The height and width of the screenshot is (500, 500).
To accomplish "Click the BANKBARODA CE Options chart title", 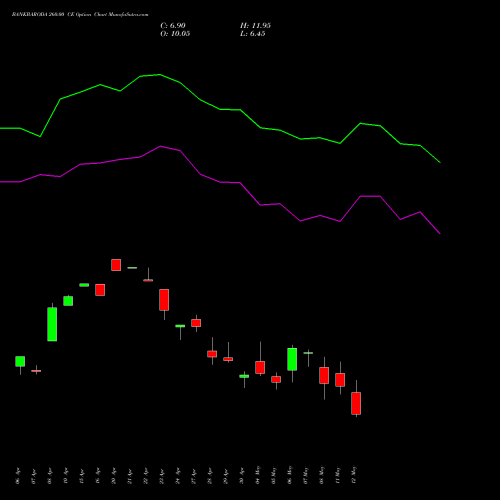I will (x=80, y=14).
